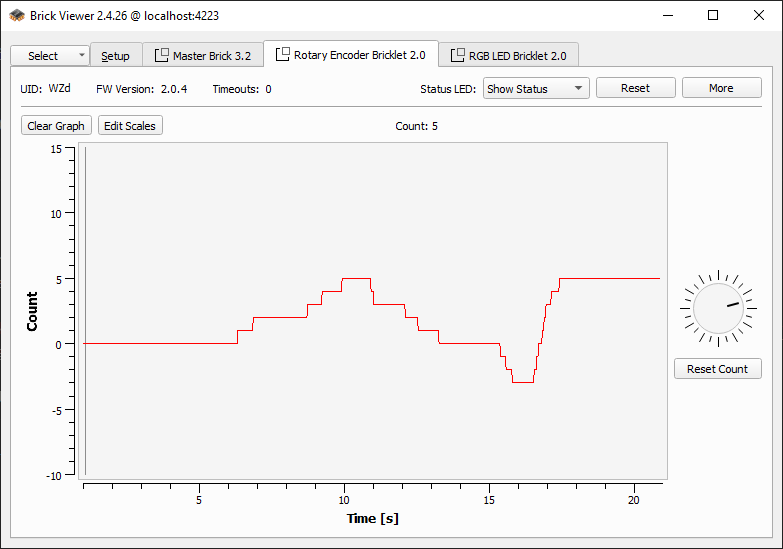Click the Brick Viewer app icon in title bar
Image resolution: width=783 pixels, height=549 pixels.
coord(17,15)
